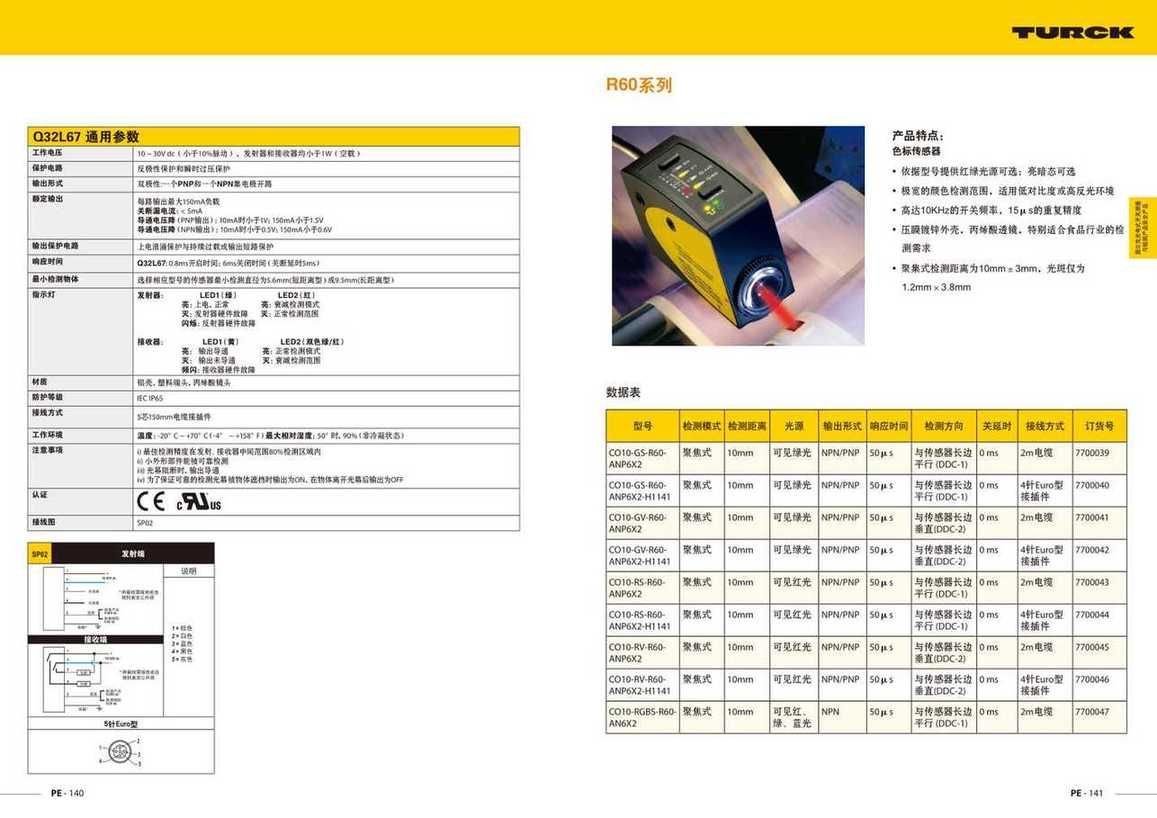Click the PE - 140 page number
Viewport: 1157px width, 818px height.
[x=67, y=794]
